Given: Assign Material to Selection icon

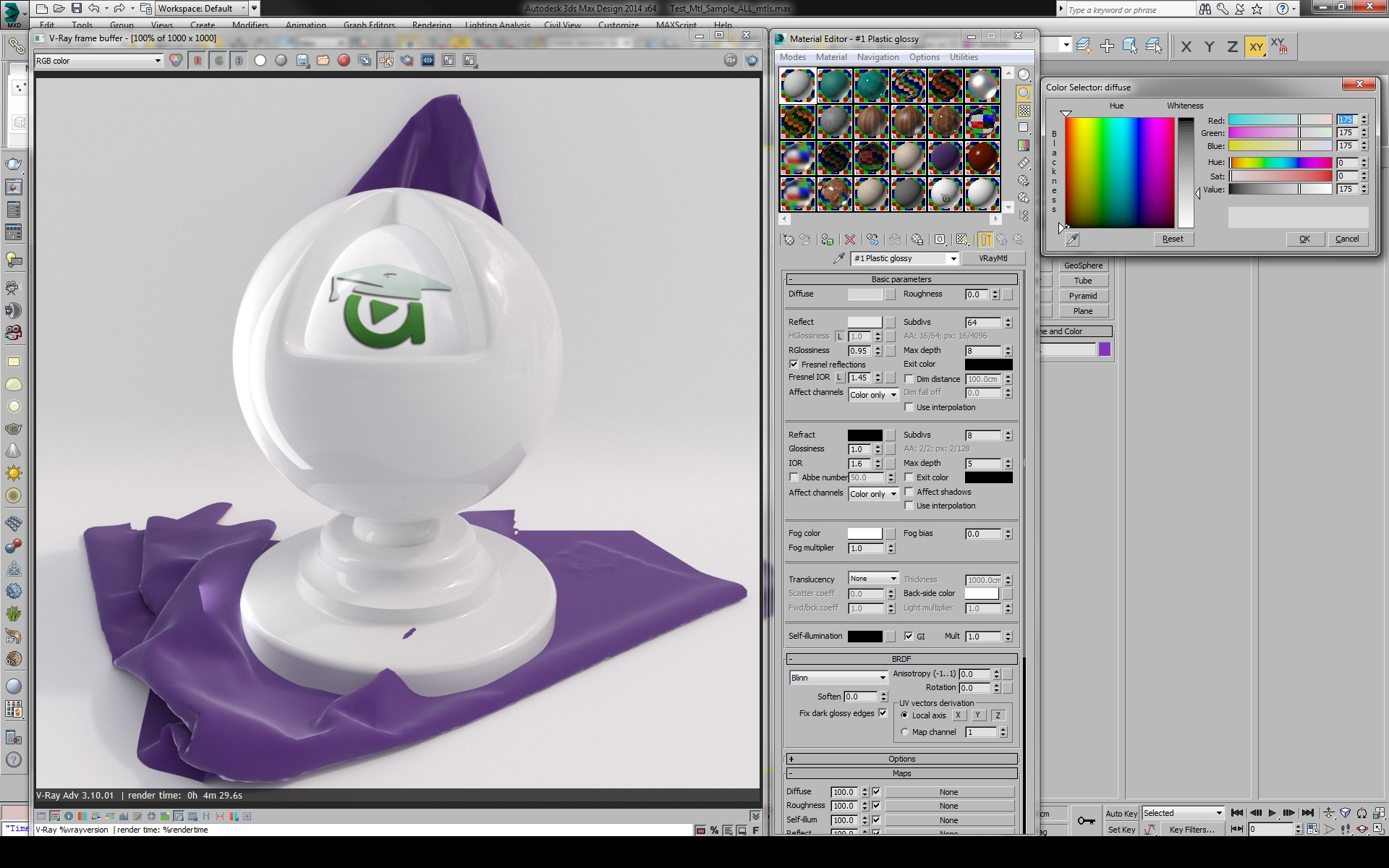Looking at the screenshot, I should click(828, 239).
